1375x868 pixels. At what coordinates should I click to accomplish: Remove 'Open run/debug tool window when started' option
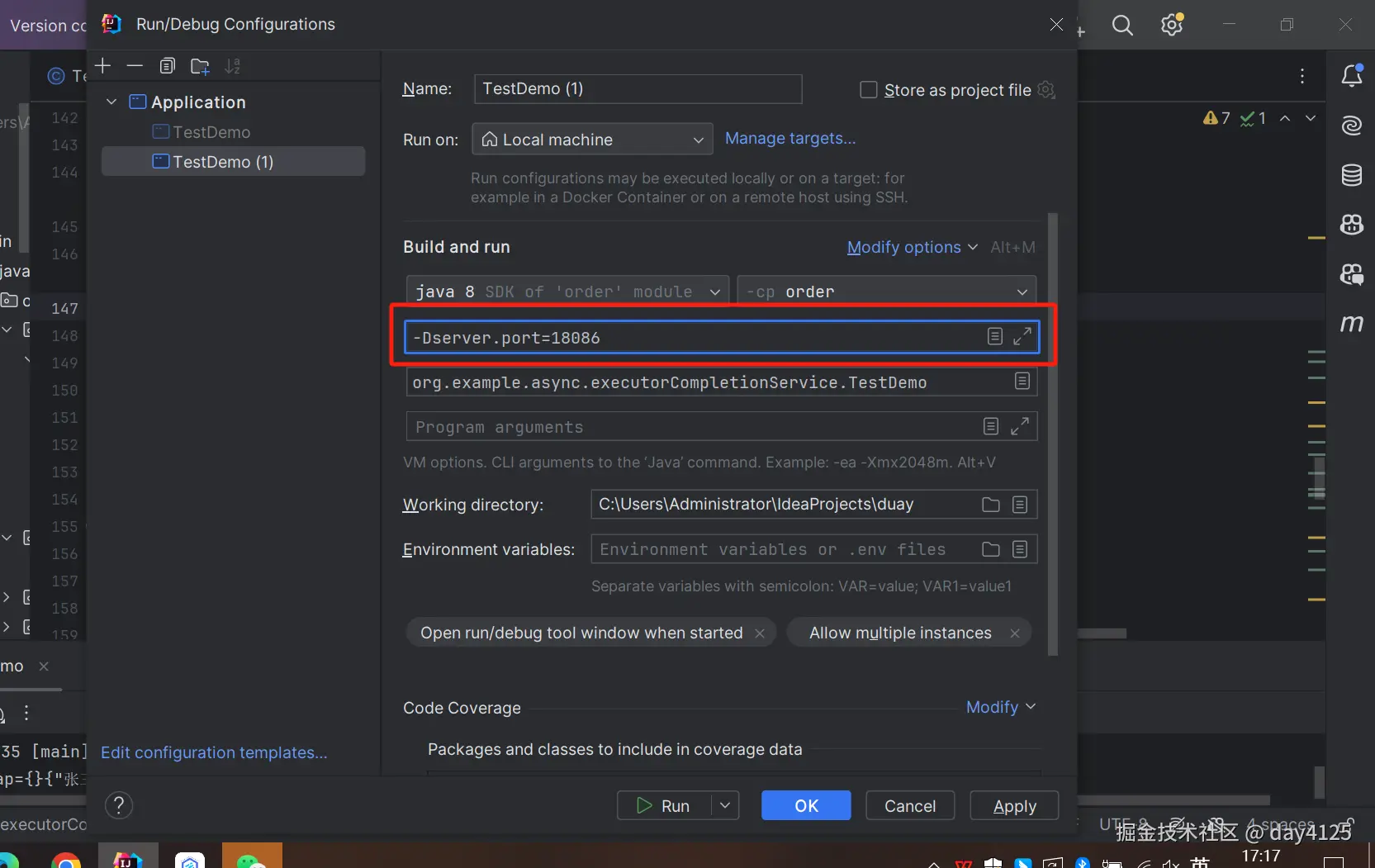pos(760,633)
